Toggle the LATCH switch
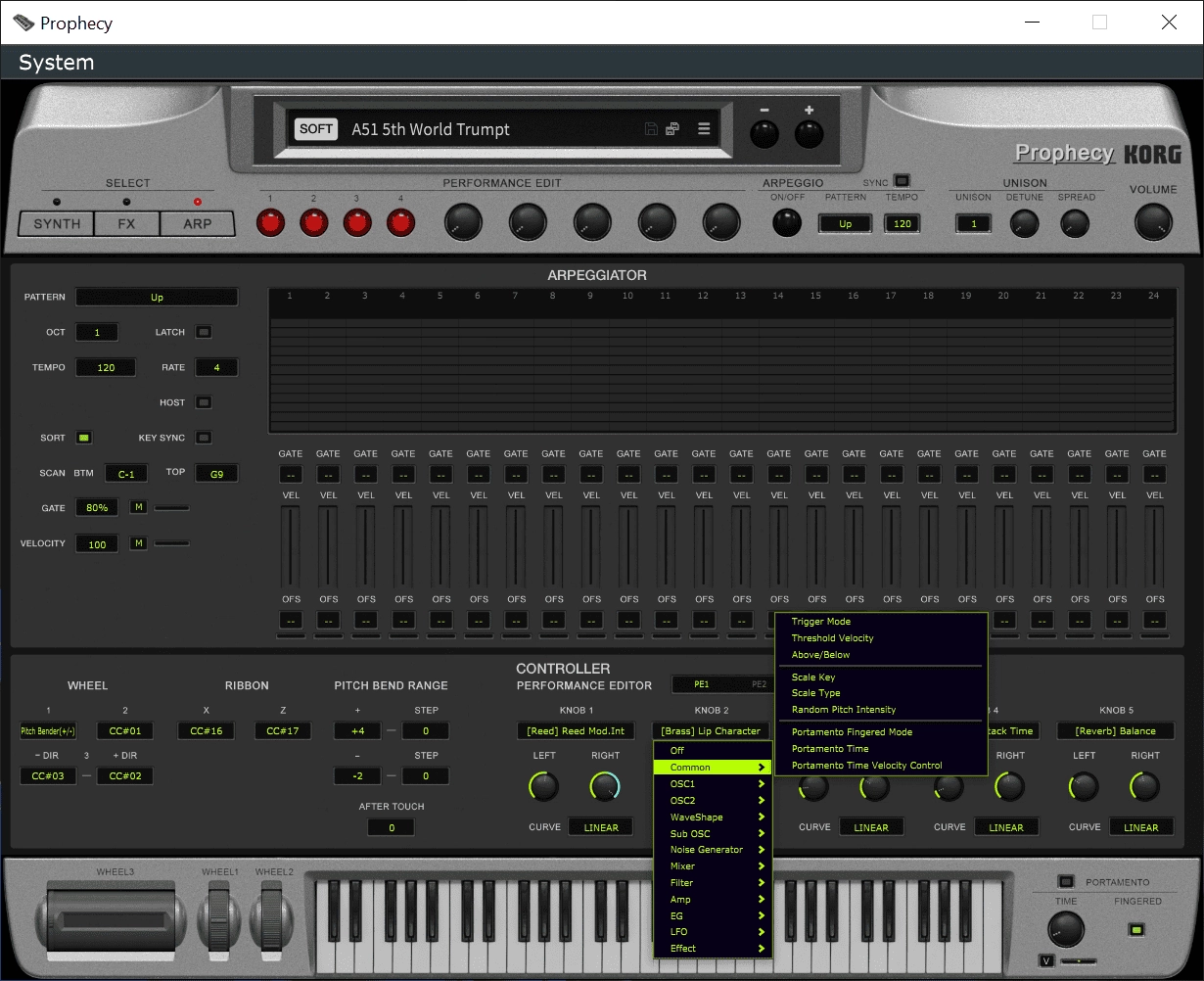1204x981 pixels. pyautogui.click(x=204, y=332)
